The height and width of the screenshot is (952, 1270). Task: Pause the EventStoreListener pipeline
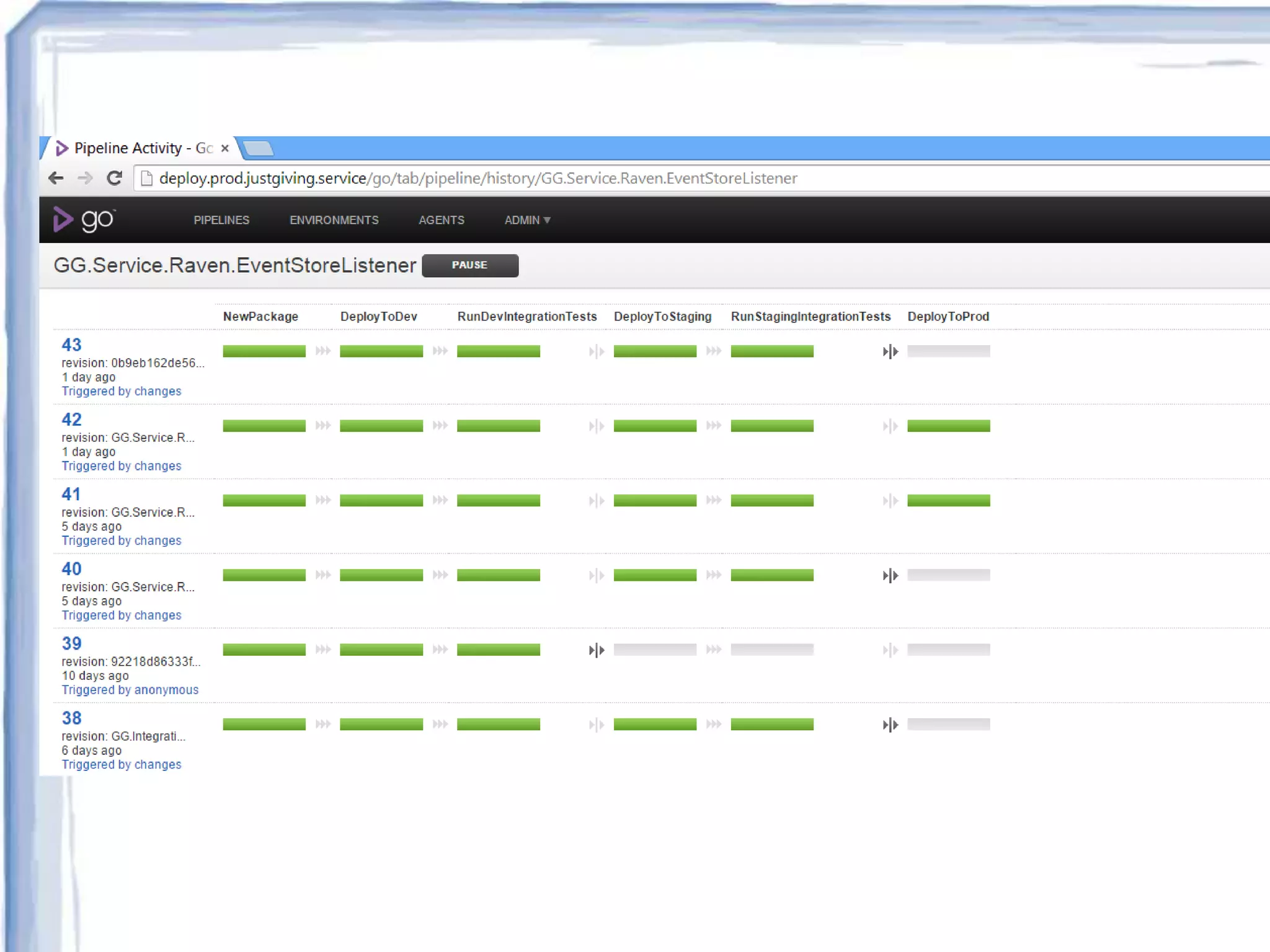coord(469,265)
